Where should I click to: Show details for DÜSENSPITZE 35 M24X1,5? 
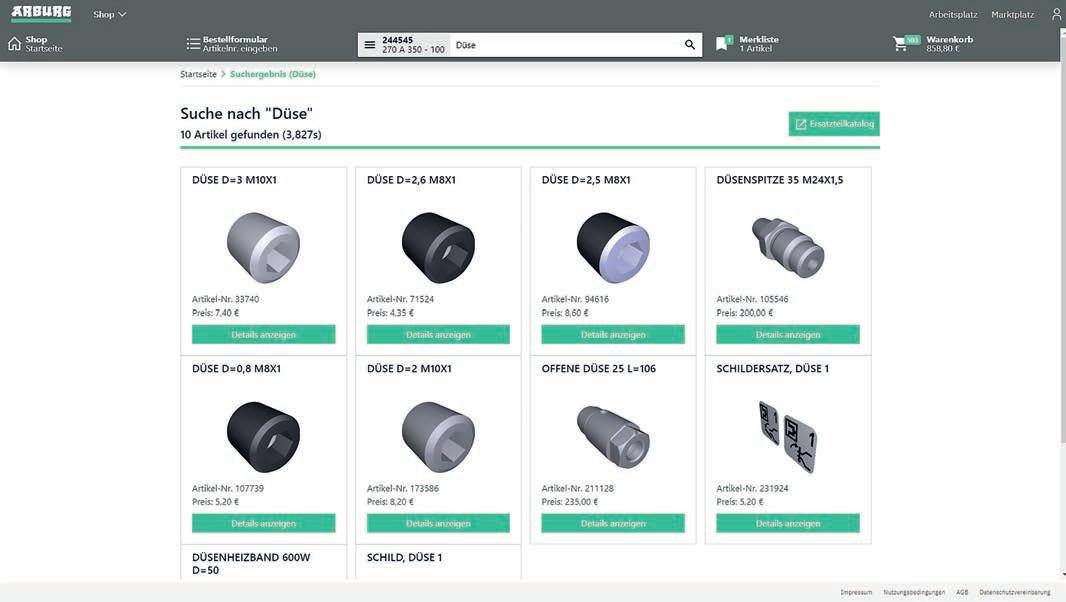coord(787,334)
